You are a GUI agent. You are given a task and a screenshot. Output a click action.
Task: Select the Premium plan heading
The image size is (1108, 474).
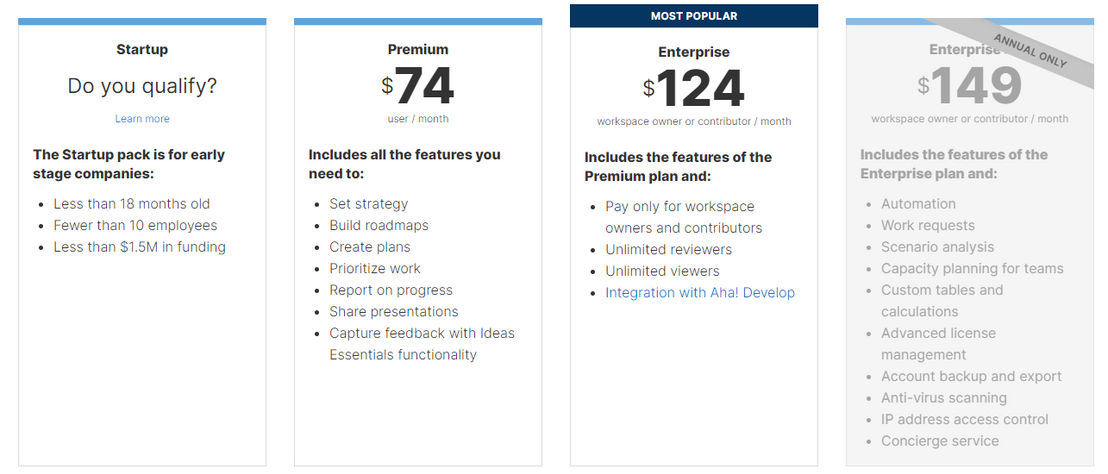pyautogui.click(x=418, y=49)
